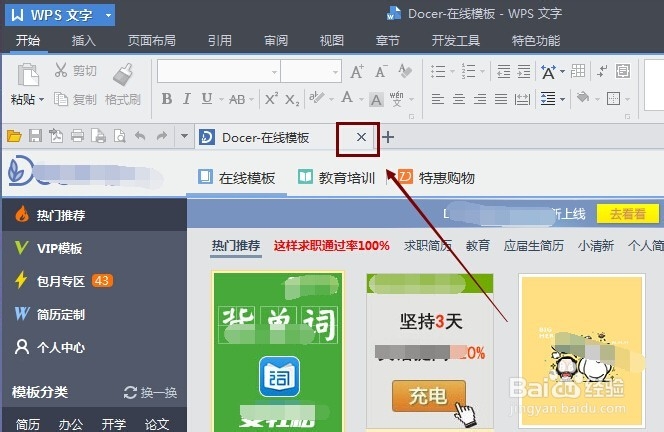Image resolution: width=664 pixels, height=432 pixels.
Task: Increase font size with A+ icon
Action: point(357,71)
